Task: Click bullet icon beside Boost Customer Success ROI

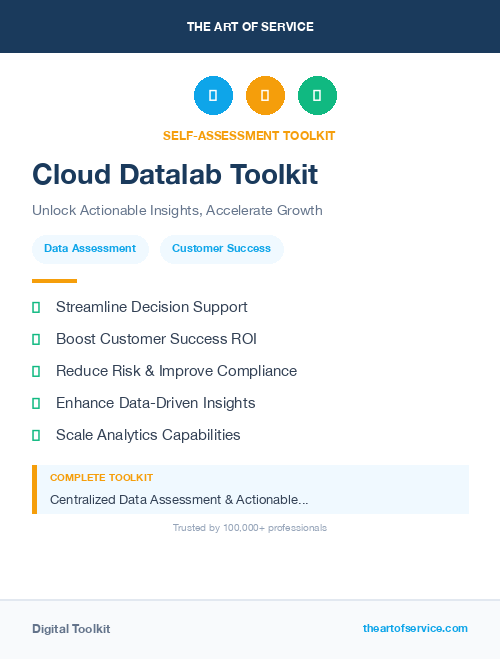Action: point(36,340)
